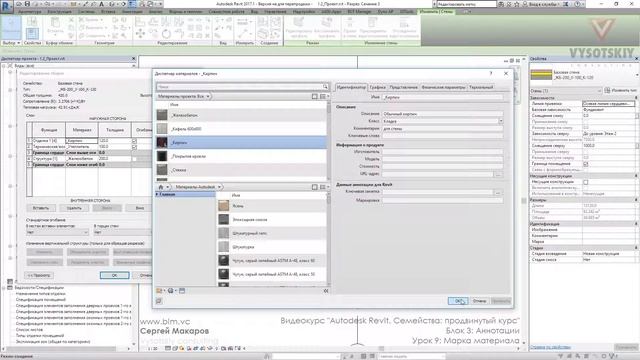
Task: Select the _Кафель 400x400 material thumbnail
Action: (162, 129)
